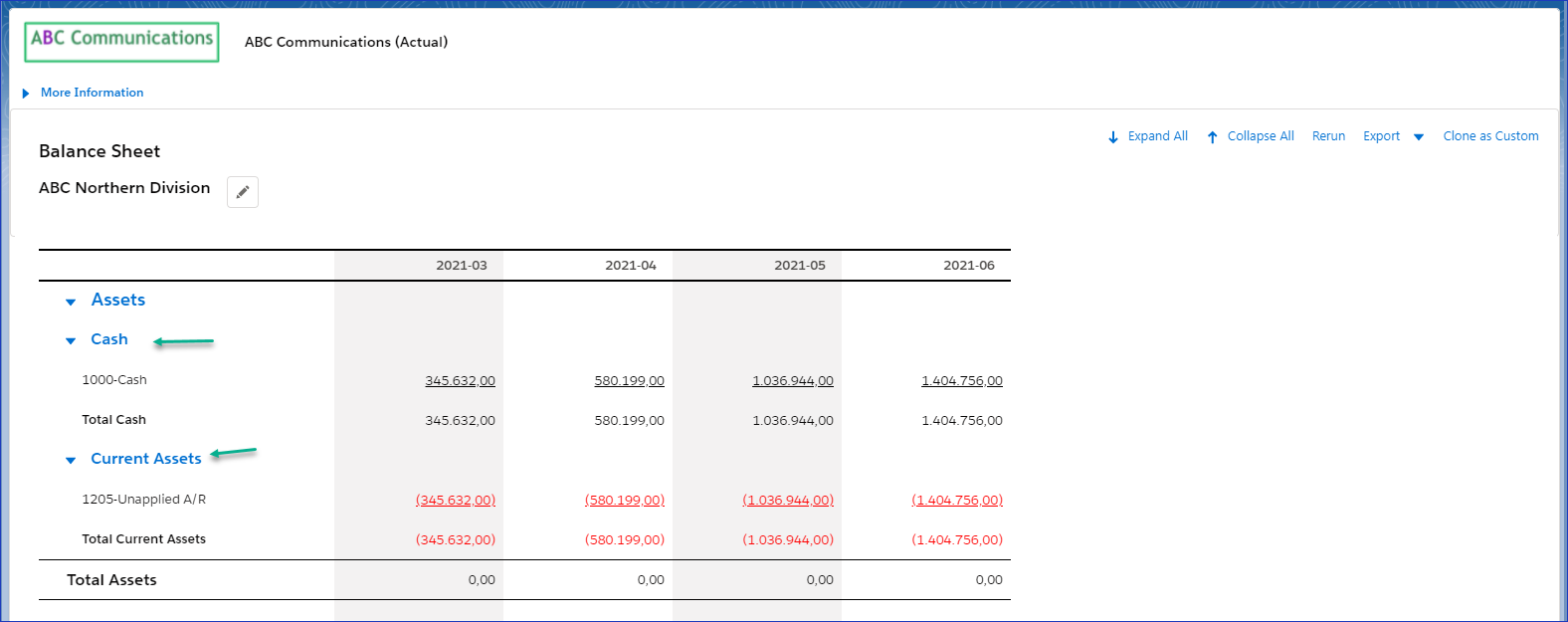The image size is (1568, 622).
Task: Collapse the Assets section triangle
Action: [71, 302]
